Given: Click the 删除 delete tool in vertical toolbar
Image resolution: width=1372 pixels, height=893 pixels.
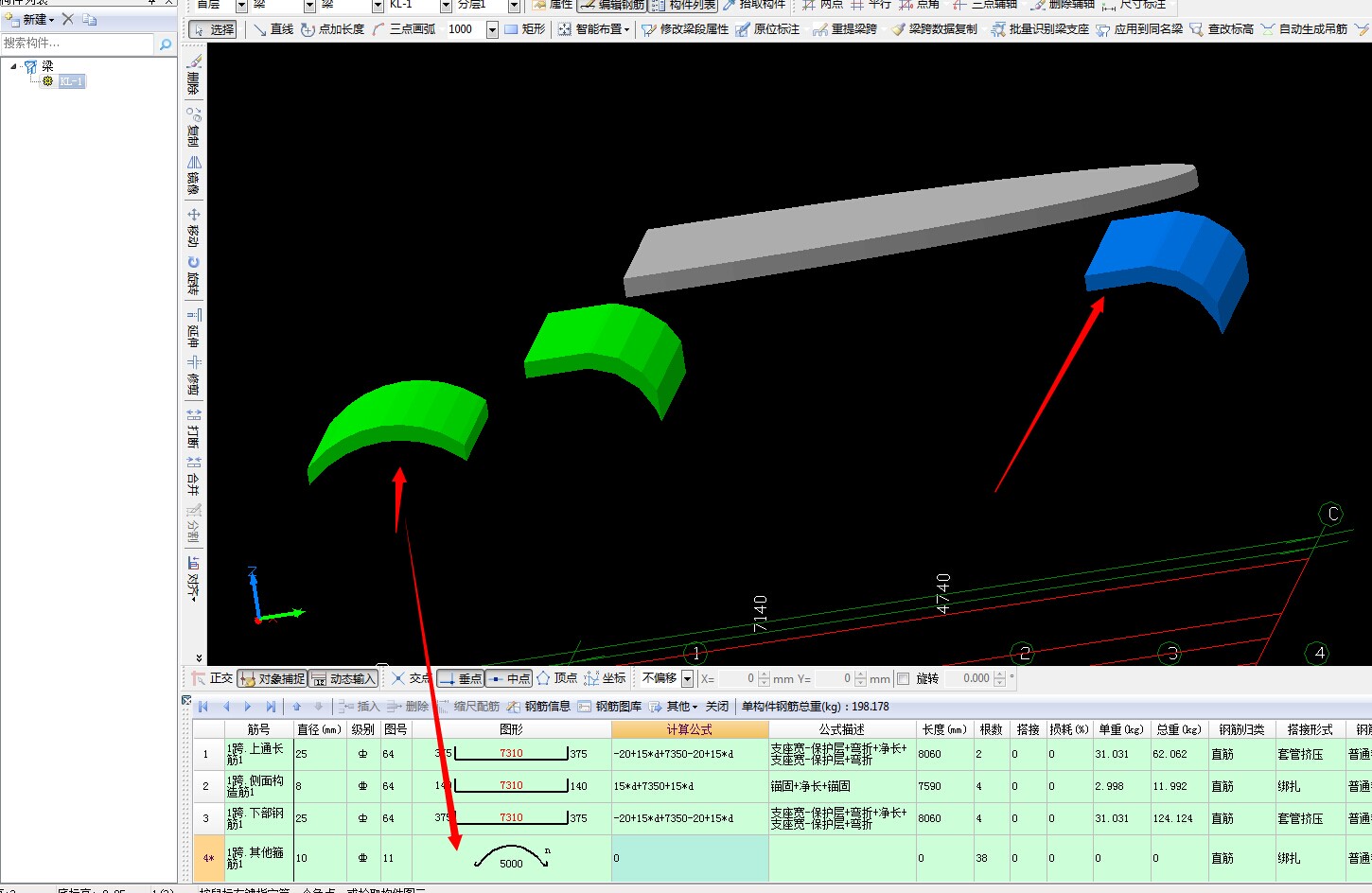Looking at the screenshot, I should (x=193, y=75).
